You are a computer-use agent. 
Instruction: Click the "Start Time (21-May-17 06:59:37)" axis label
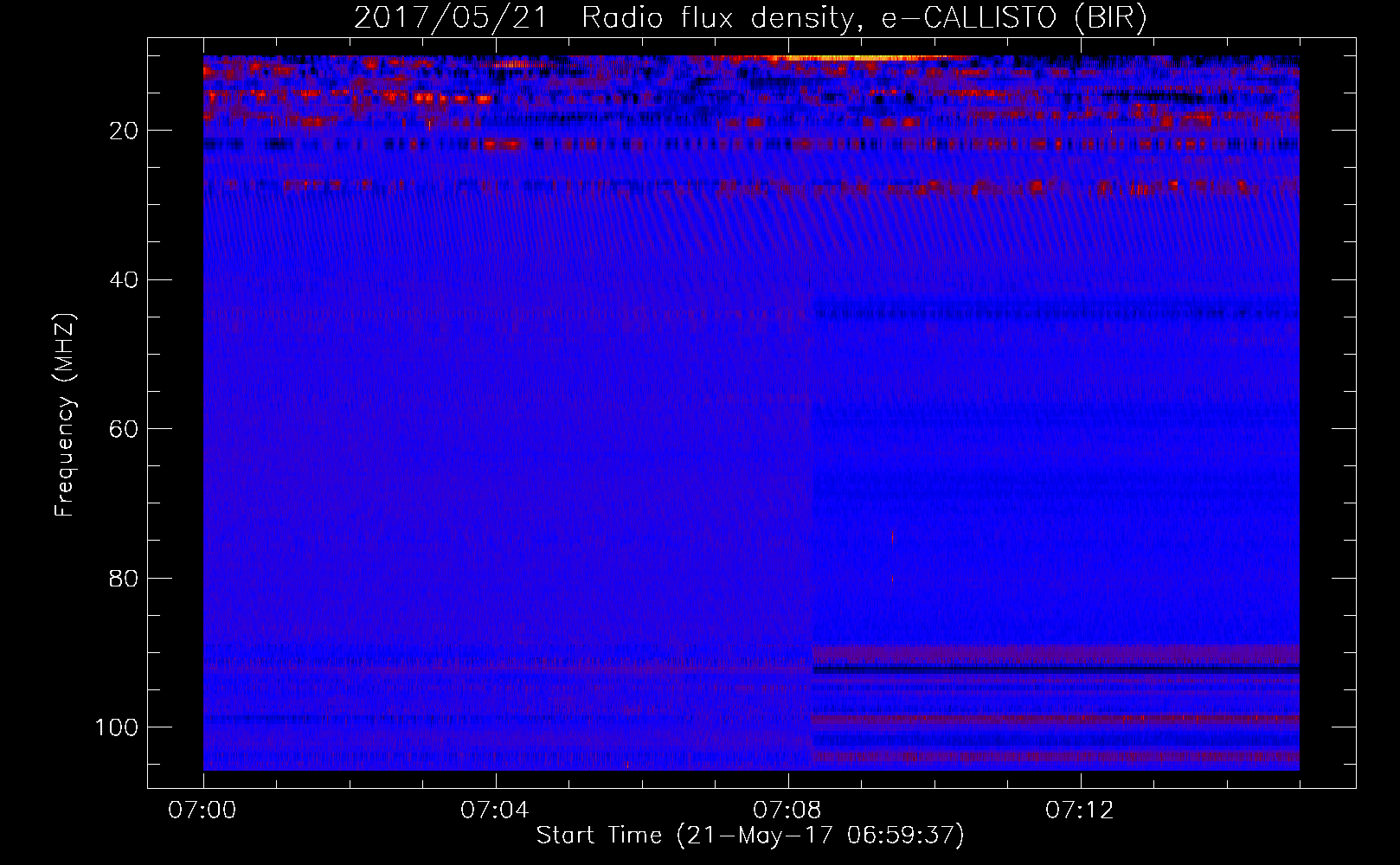tap(750, 836)
